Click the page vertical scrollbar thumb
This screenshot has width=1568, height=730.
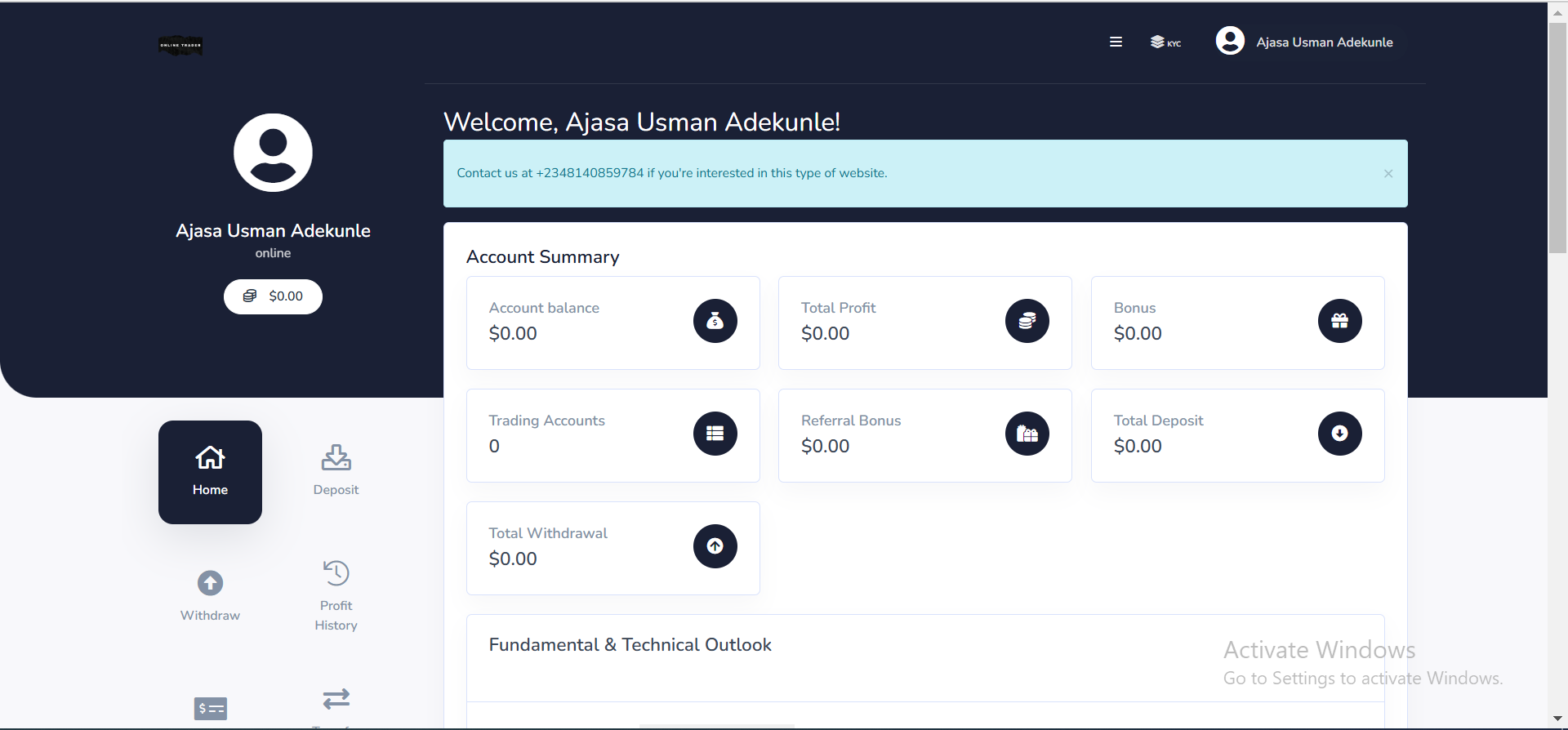pos(1557,138)
